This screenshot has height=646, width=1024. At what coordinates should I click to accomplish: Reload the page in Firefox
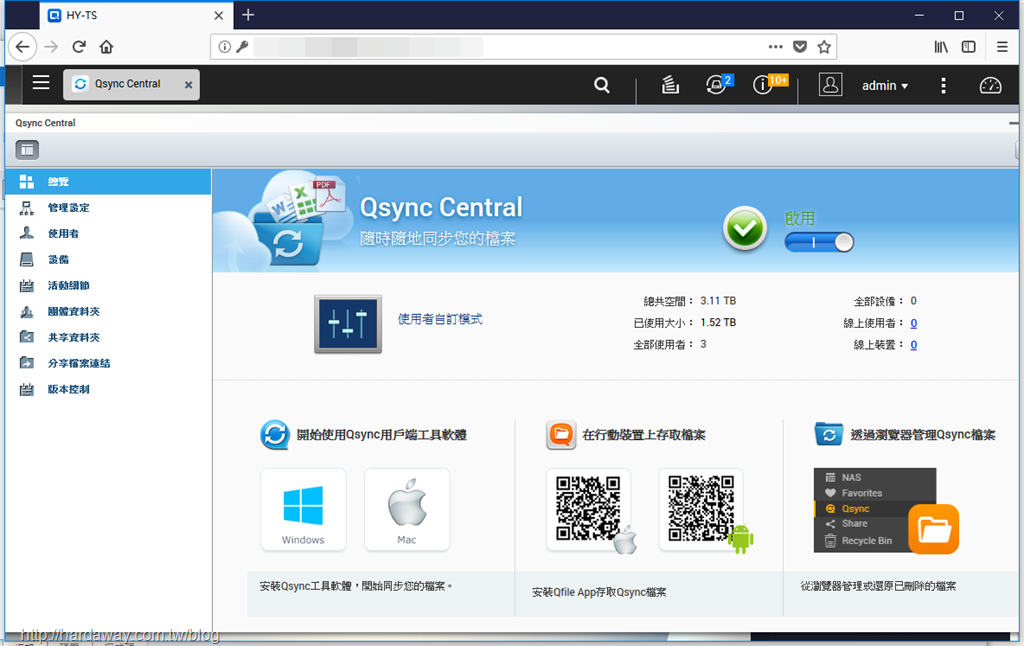point(79,47)
